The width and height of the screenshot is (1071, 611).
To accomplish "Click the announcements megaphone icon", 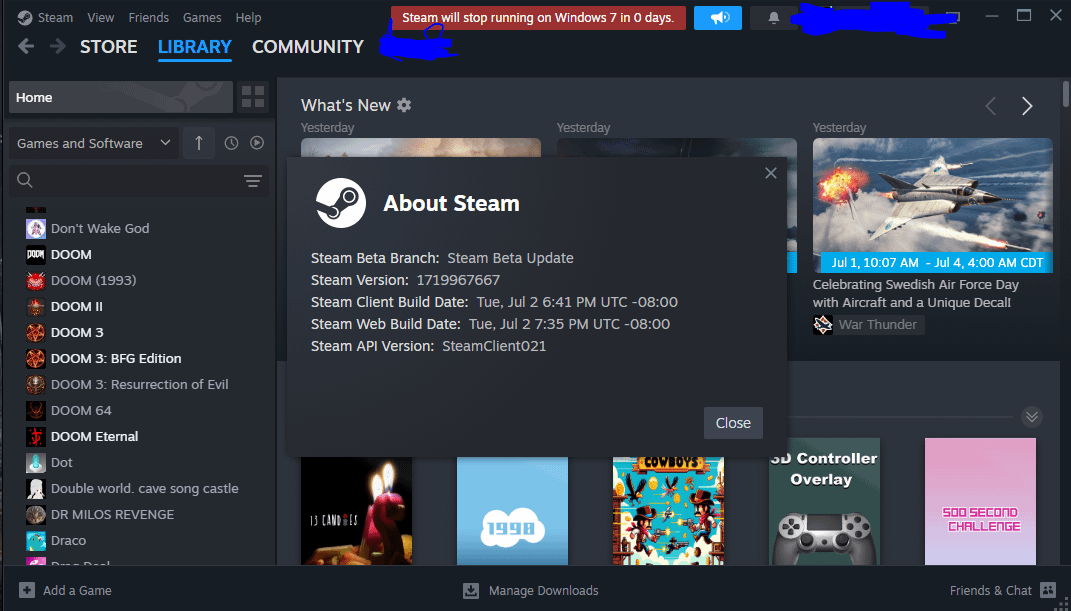I will pyautogui.click(x=718, y=18).
